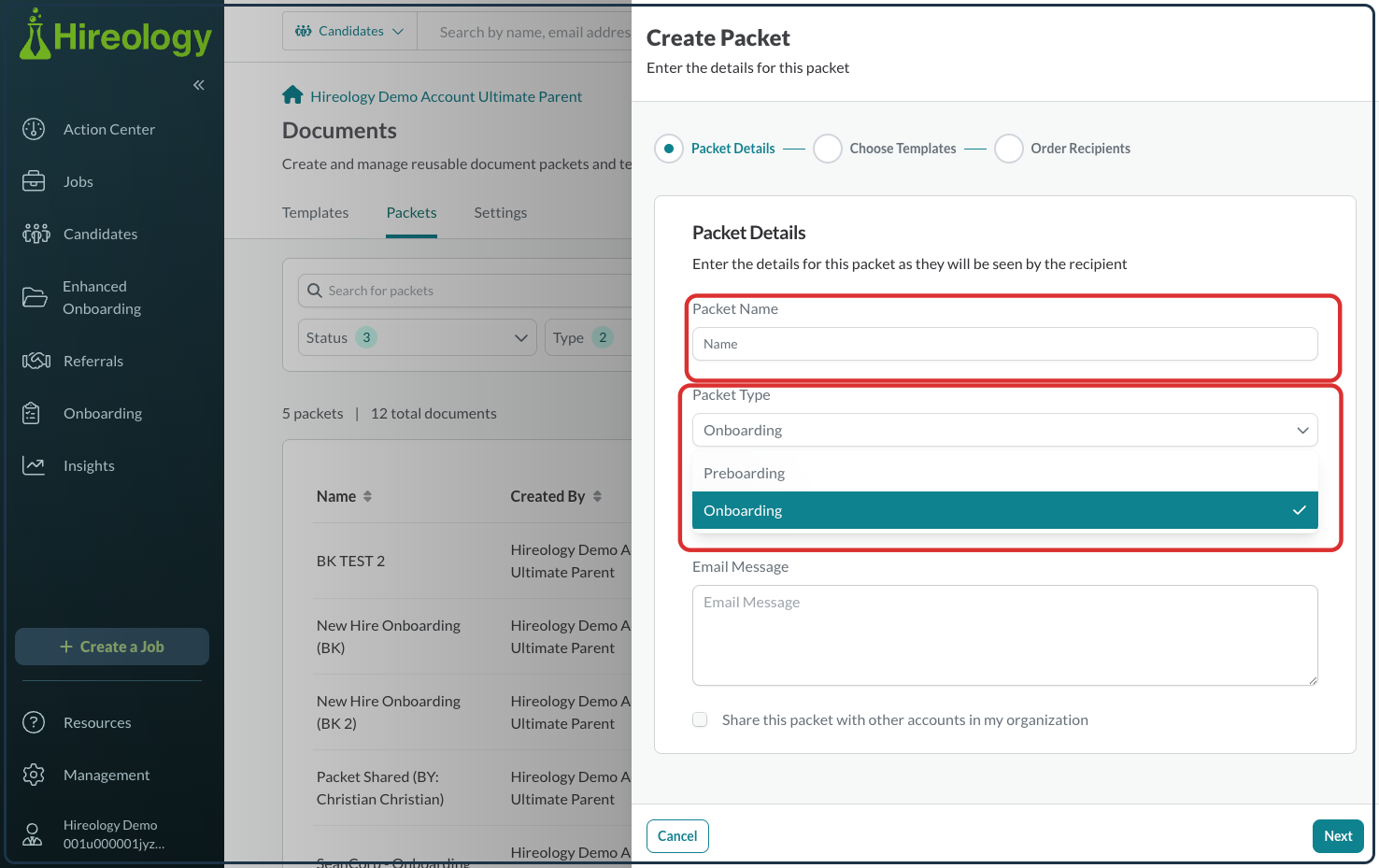Click the Cancel button
This screenshot has height=868, width=1379.
point(677,836)
